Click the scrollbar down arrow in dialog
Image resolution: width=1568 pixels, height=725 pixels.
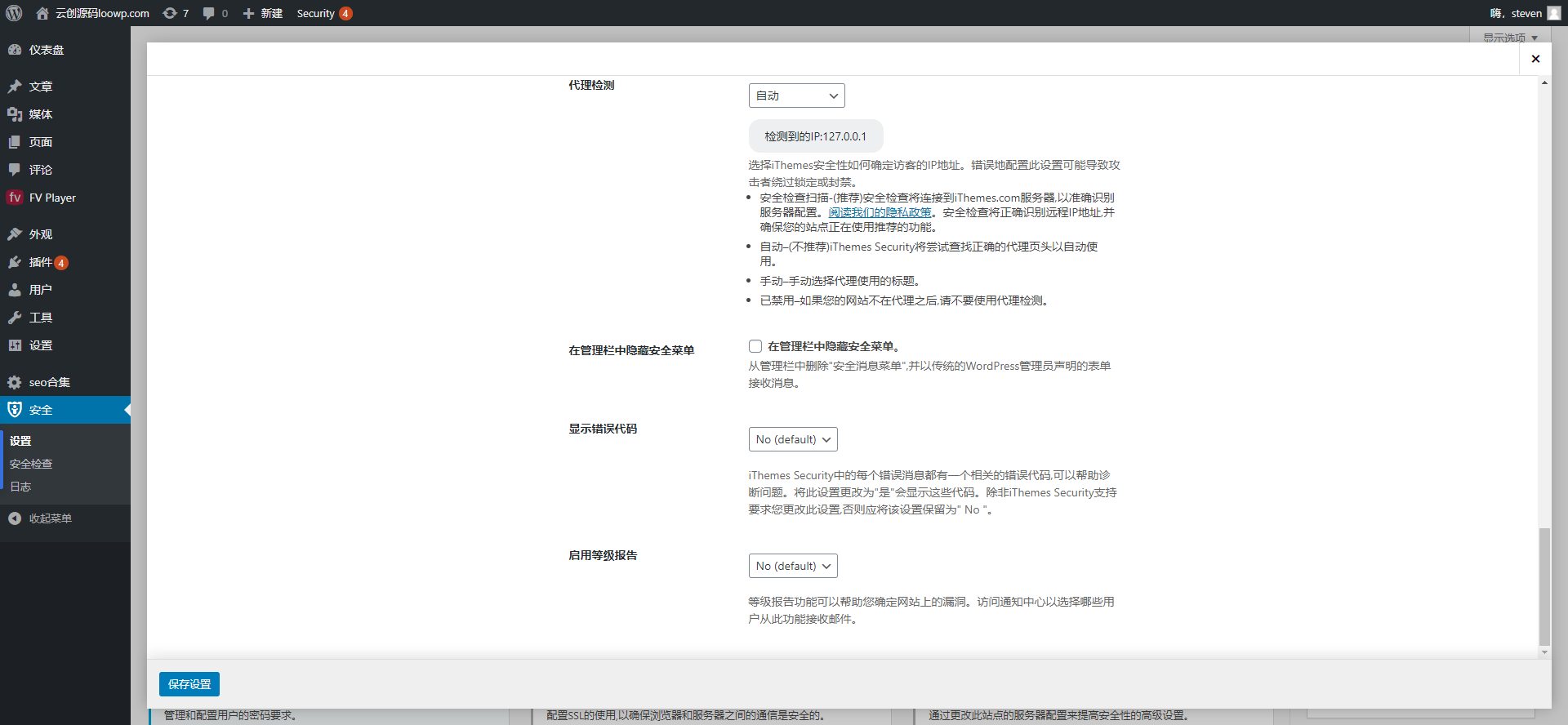(x=1543, y=652)
